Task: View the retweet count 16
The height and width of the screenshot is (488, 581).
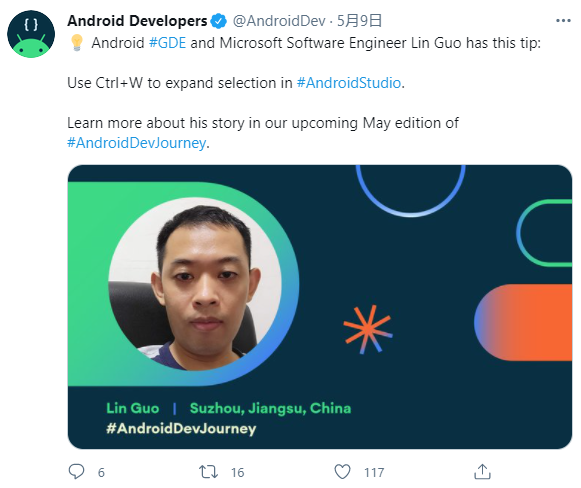Action: point(238,472)
